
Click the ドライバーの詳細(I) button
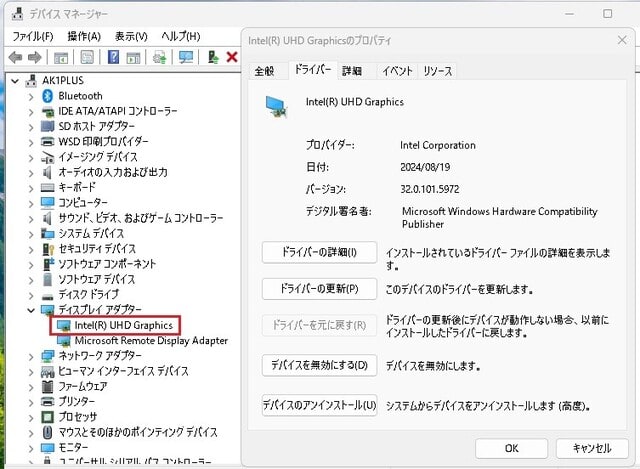click(319, 252)
